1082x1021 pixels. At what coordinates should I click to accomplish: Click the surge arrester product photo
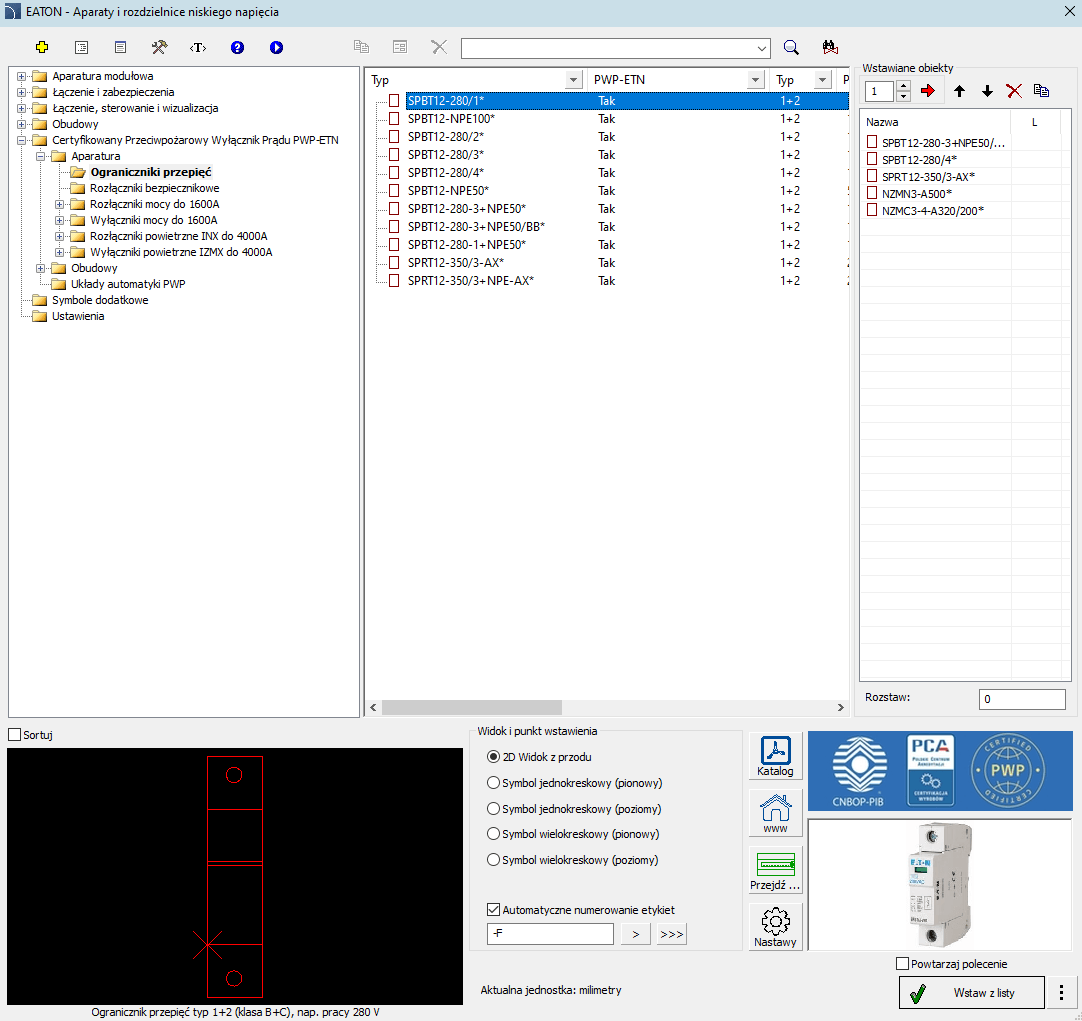point(939,885)
